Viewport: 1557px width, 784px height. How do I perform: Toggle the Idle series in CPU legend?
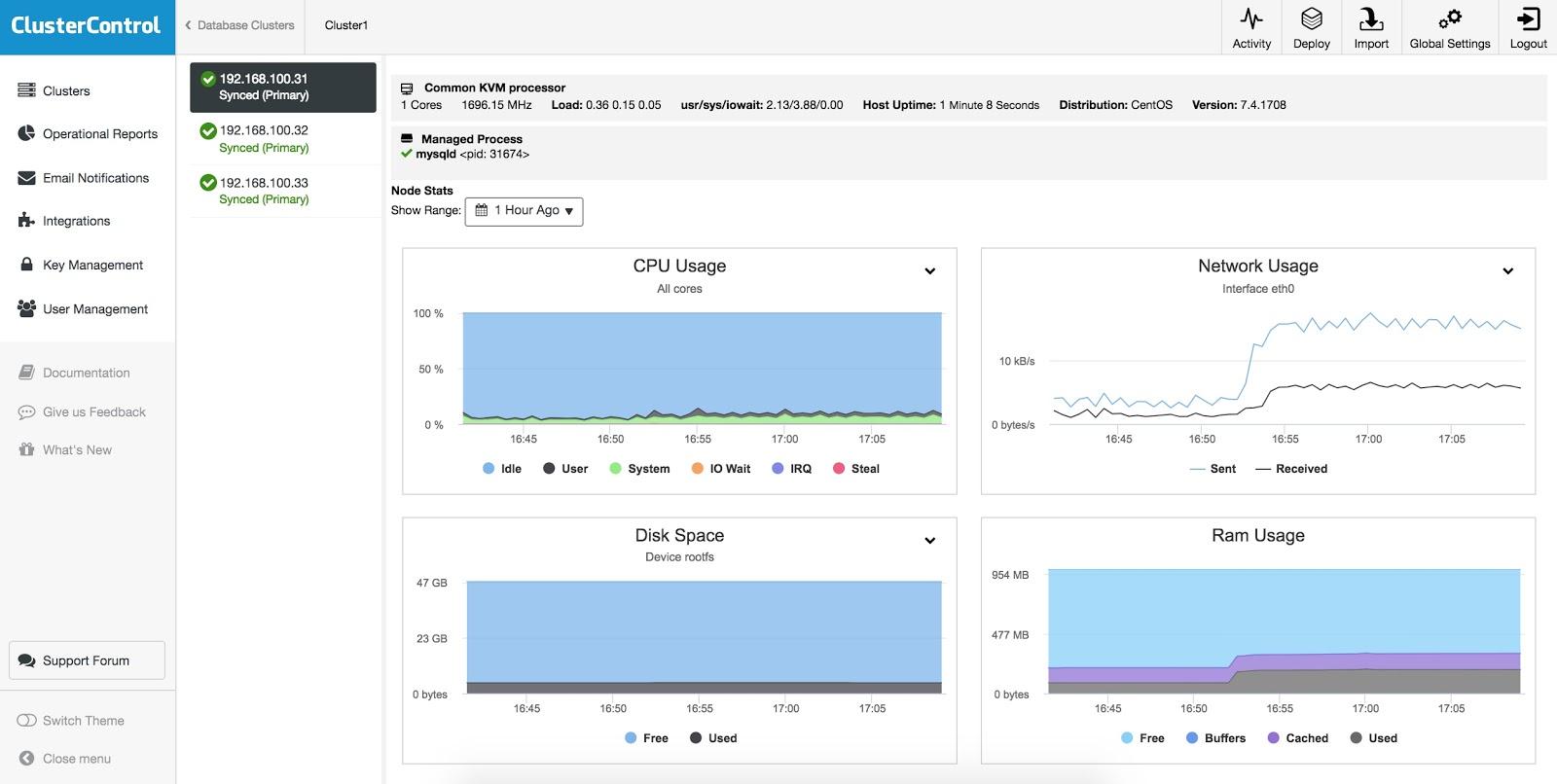click(x=502, y=469)
